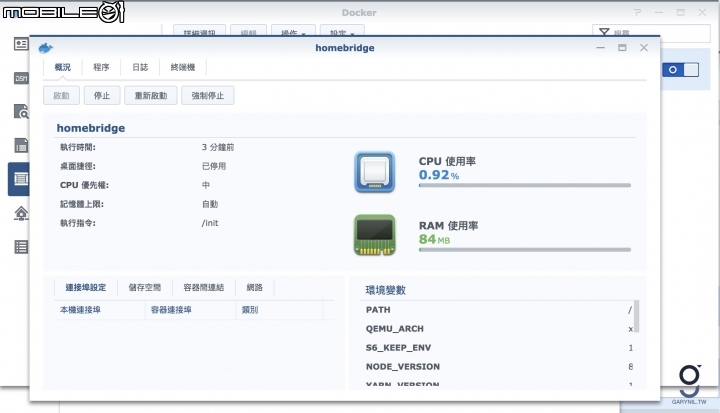The image size is (720, 413).
Task: Switch to the 程序 tab
Action: click(x=101, y=68)
